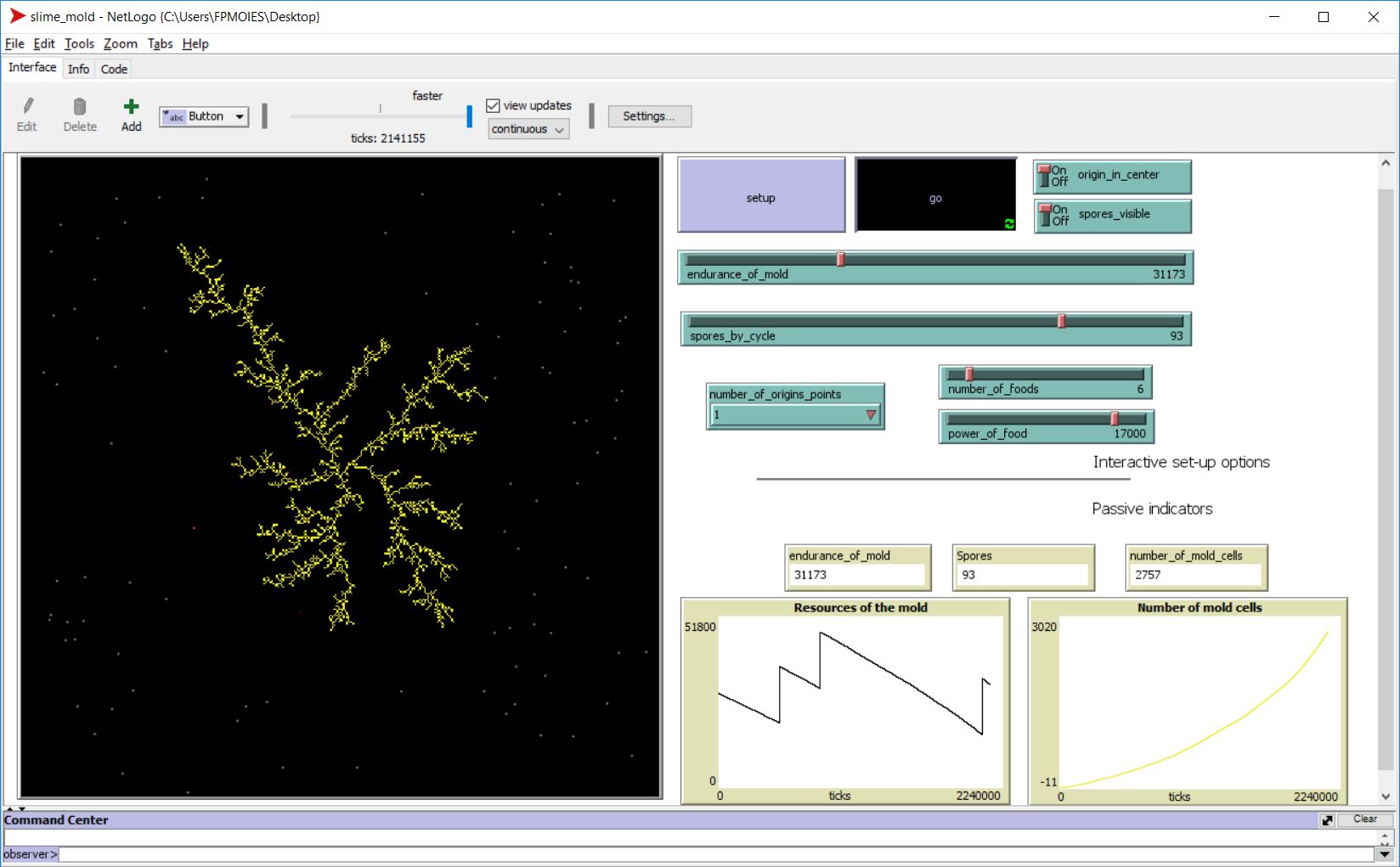Image resolution: width=1400 pixels, height=867 pixels.
Task: Expand the number_of_origins_points chooser
Action: [x=794, y=415]
